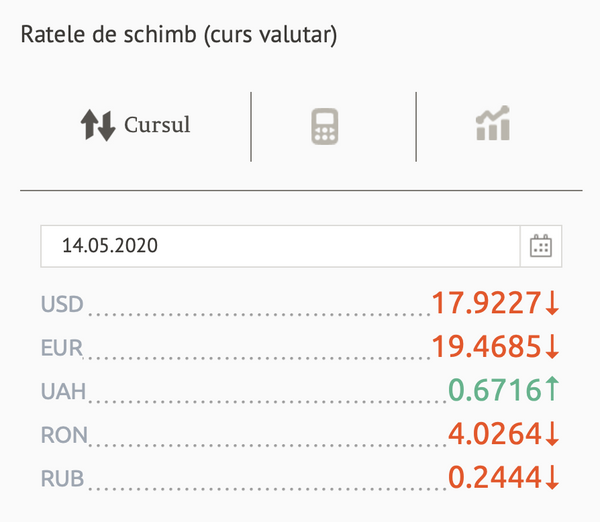
Task: Click the EUR down arrow indicator
Action: pos(552,346)
